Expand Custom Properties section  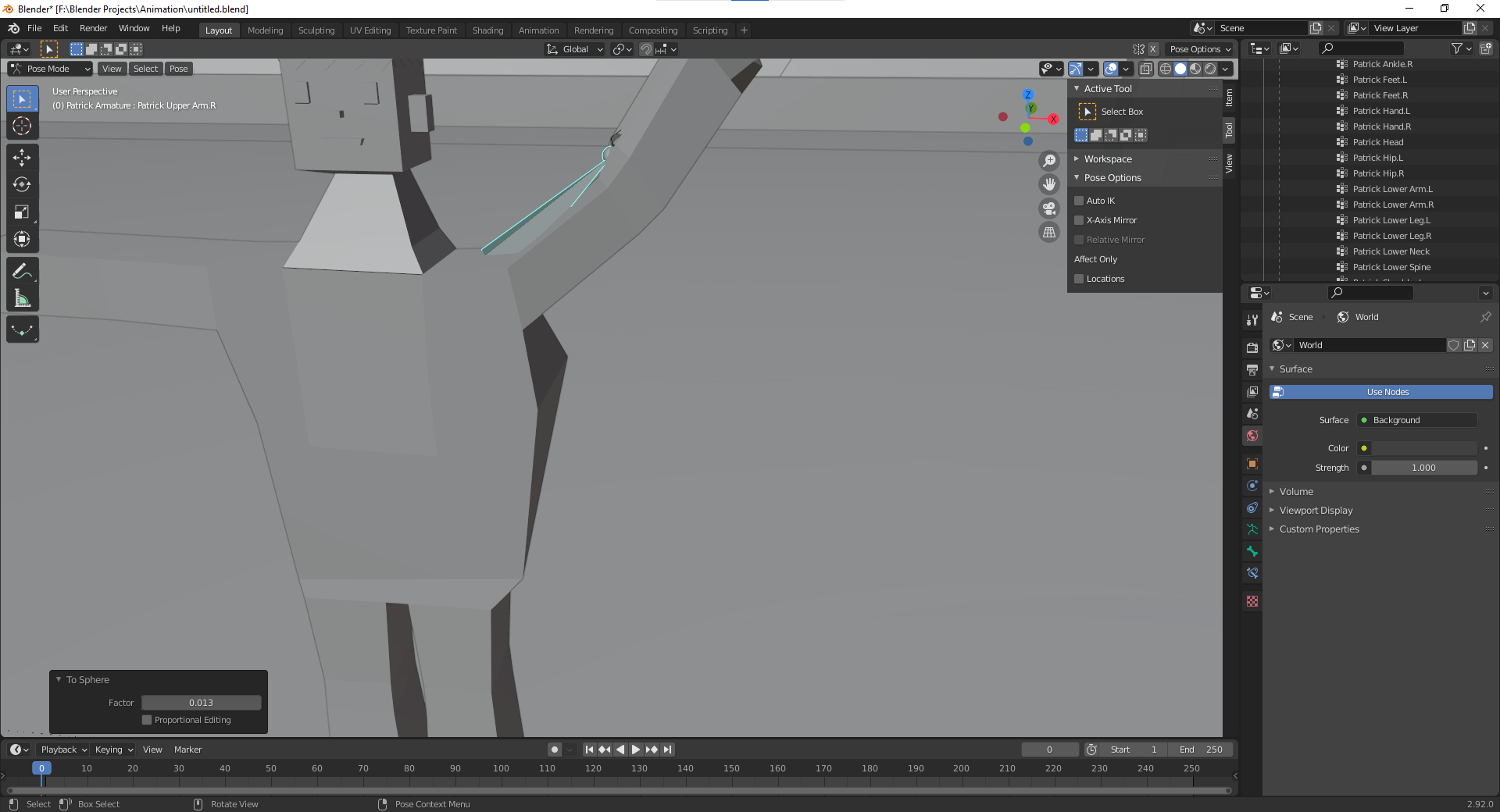(x=1319, y=529)
